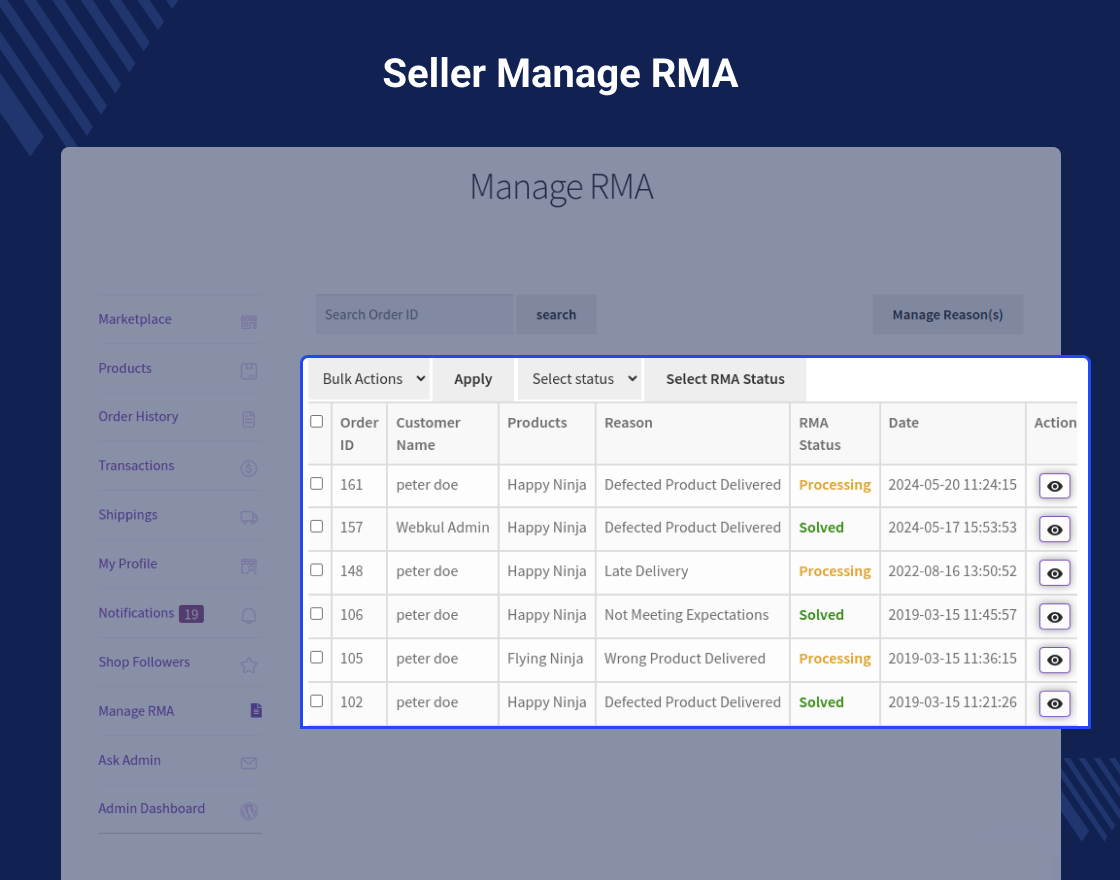The width and height of the screenshot is (1120, 880).
Task: Open the Manage RMA document icon
Action: 255,711
